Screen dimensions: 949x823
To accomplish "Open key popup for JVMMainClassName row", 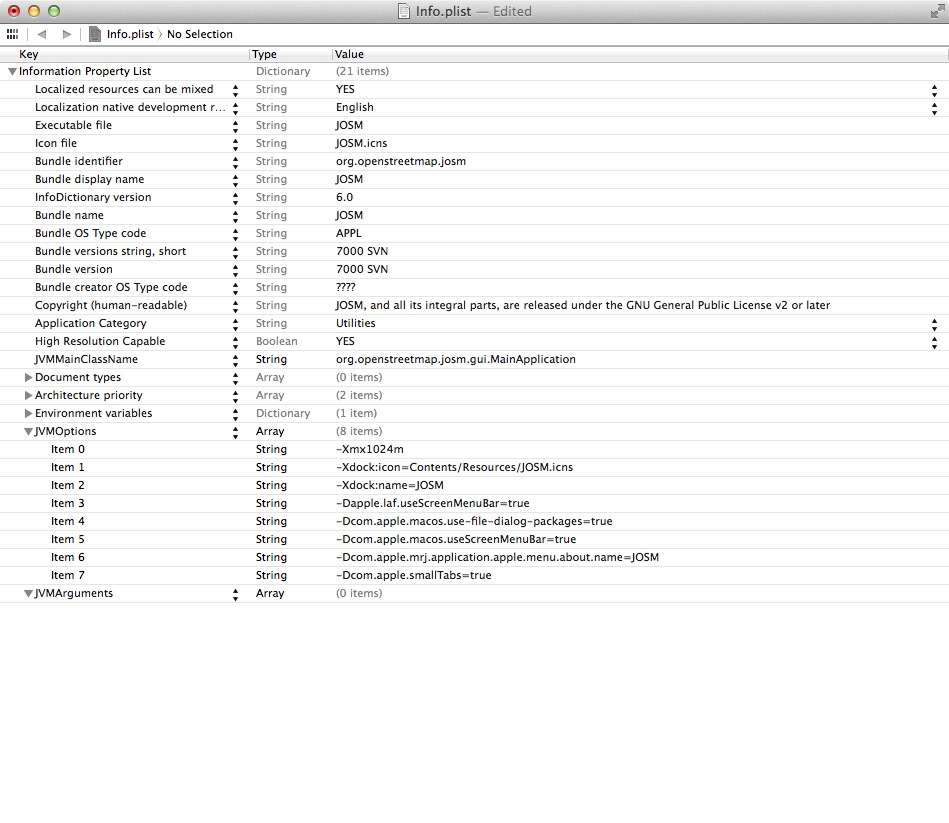I will click(235, 360).
